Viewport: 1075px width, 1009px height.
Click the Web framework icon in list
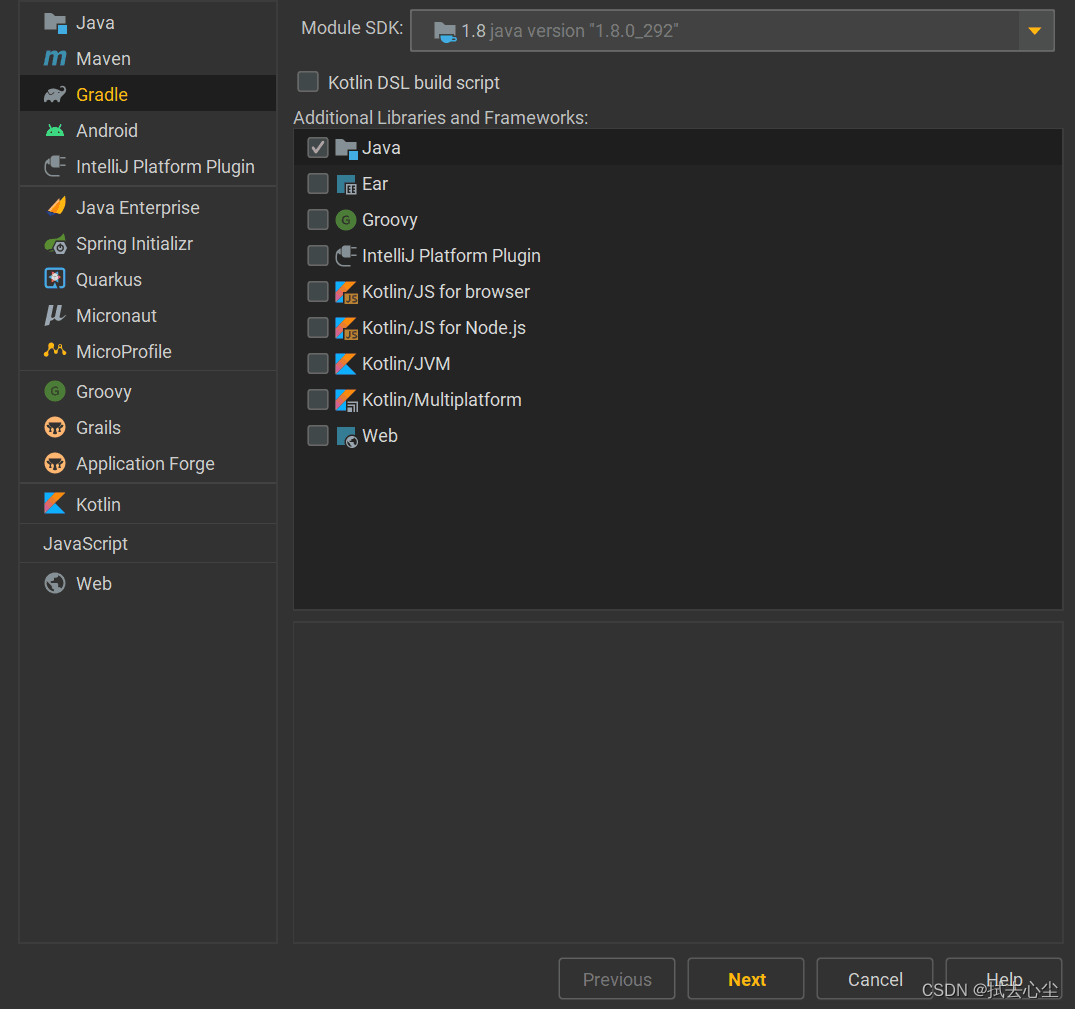(x=347, y=437)
